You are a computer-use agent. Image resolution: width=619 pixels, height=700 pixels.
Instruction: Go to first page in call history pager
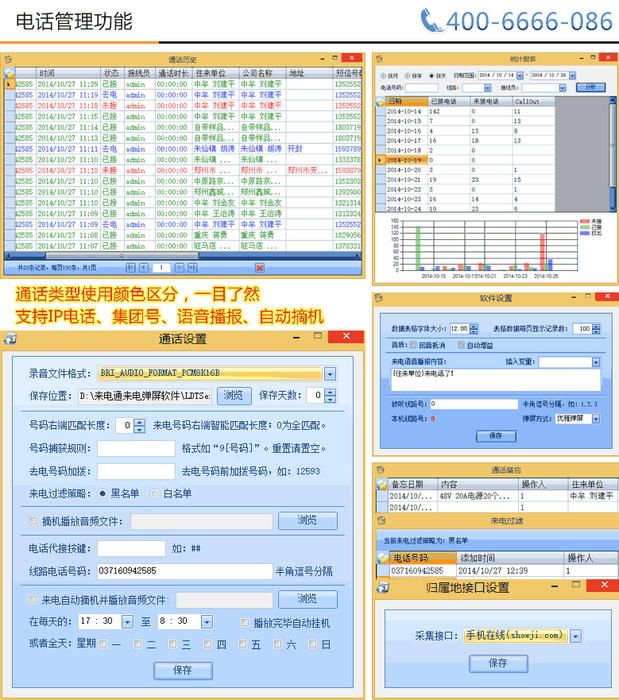129,268
